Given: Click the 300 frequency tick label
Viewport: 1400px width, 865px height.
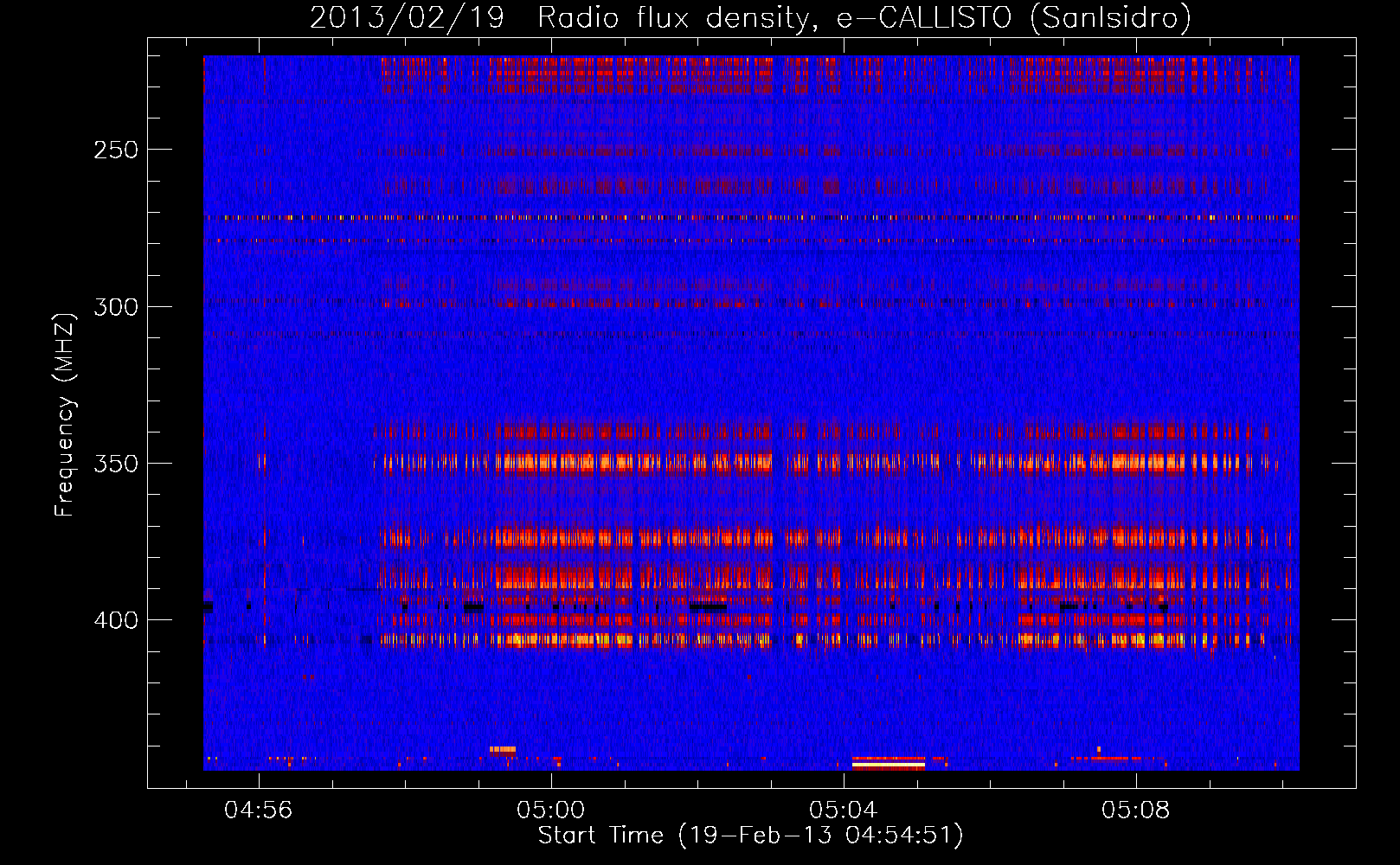Looking at the screenshot, I should pos(116,307).
